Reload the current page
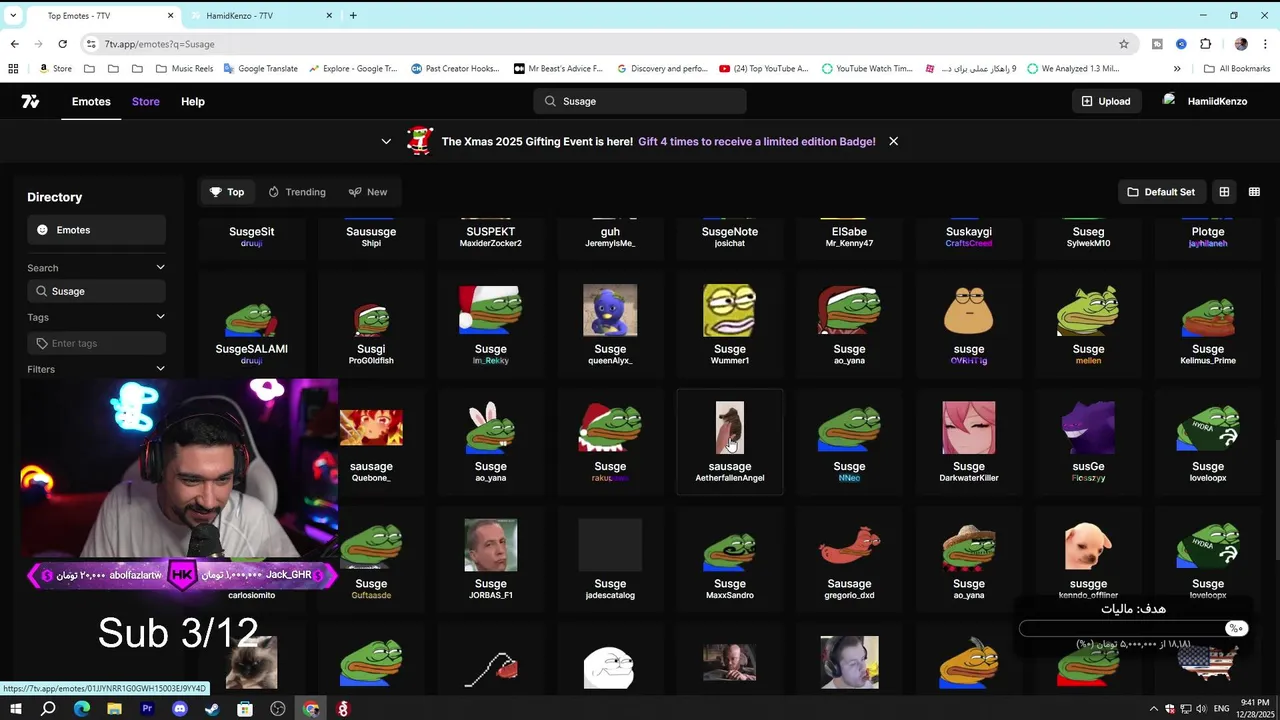The image size is (1280, 720). pos(62,44)
